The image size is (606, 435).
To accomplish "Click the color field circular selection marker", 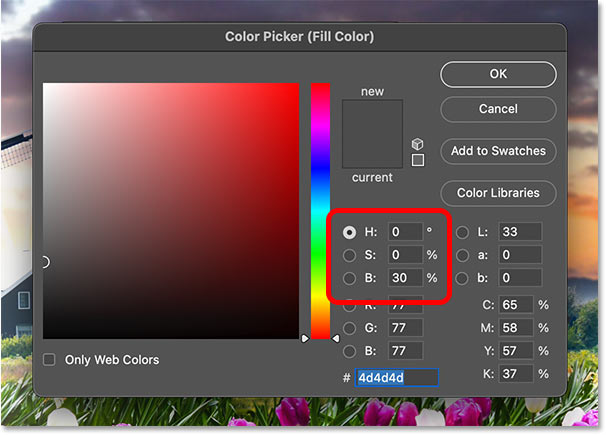I will [x=45, y=262].
